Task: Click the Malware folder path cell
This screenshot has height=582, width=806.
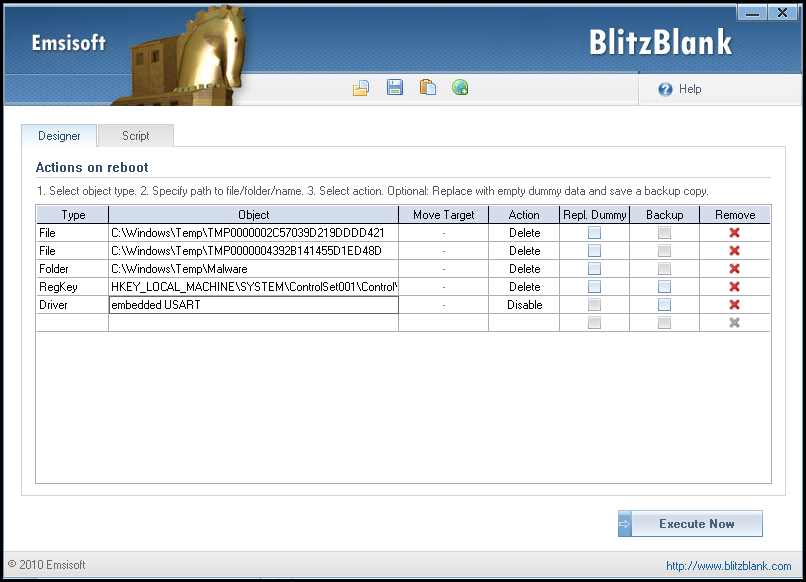Action: pyautogui.click(x=253, y=268)
